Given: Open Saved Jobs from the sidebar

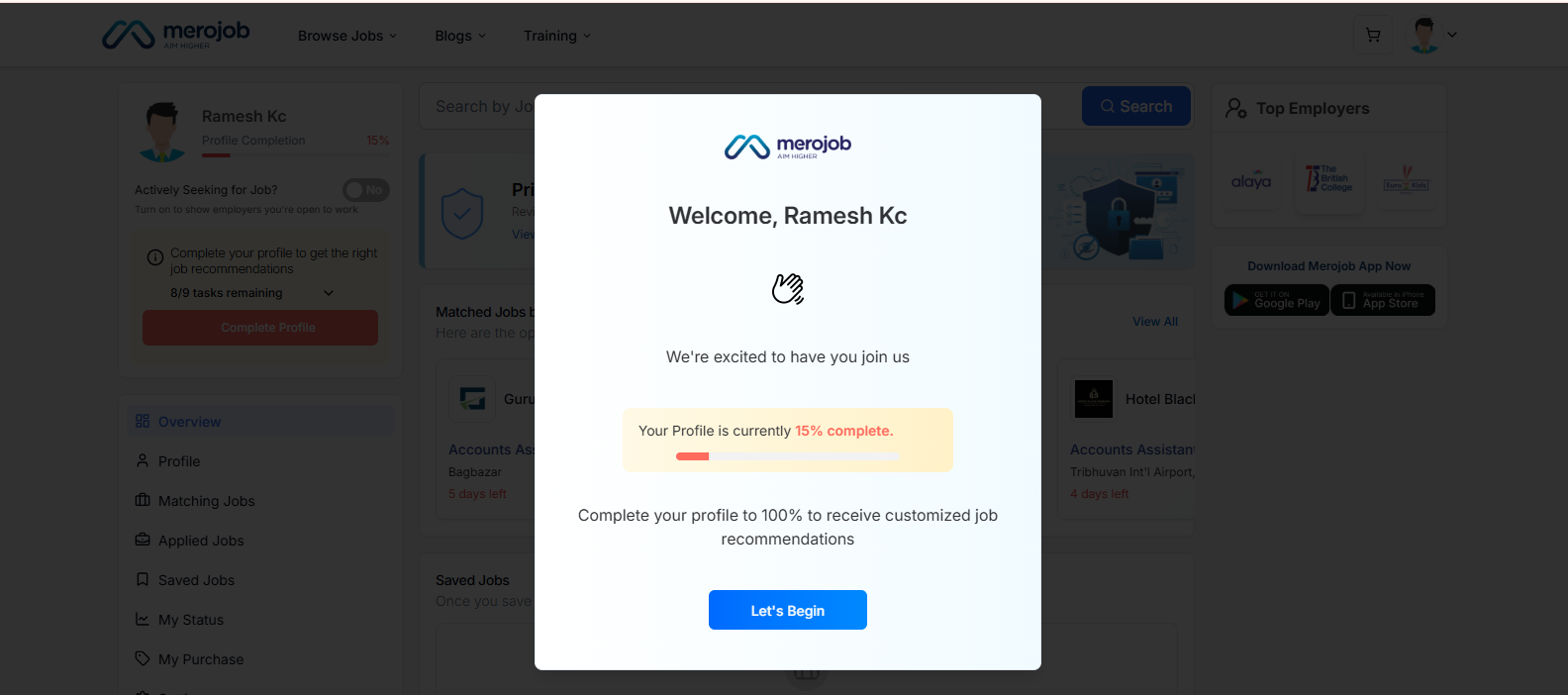Looking at the screenshot, I should pos(196,580).
